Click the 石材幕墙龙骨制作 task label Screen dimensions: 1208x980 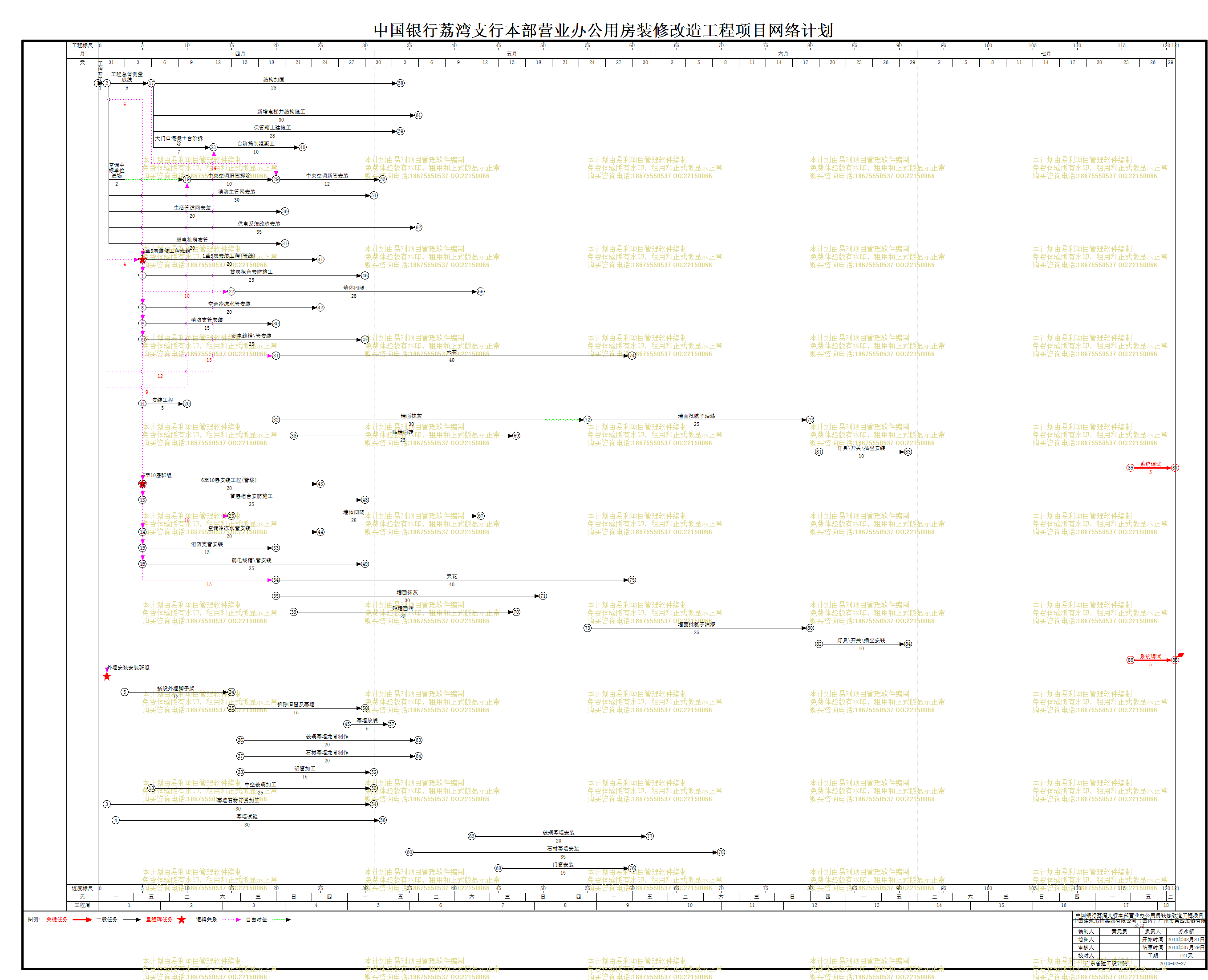[327, 753]
